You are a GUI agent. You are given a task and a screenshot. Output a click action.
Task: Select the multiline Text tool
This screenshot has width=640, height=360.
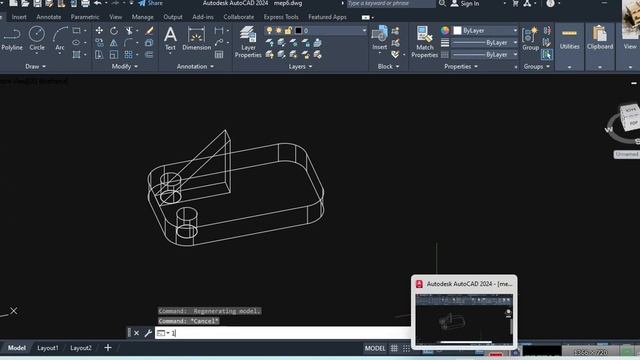click(170, 38)
